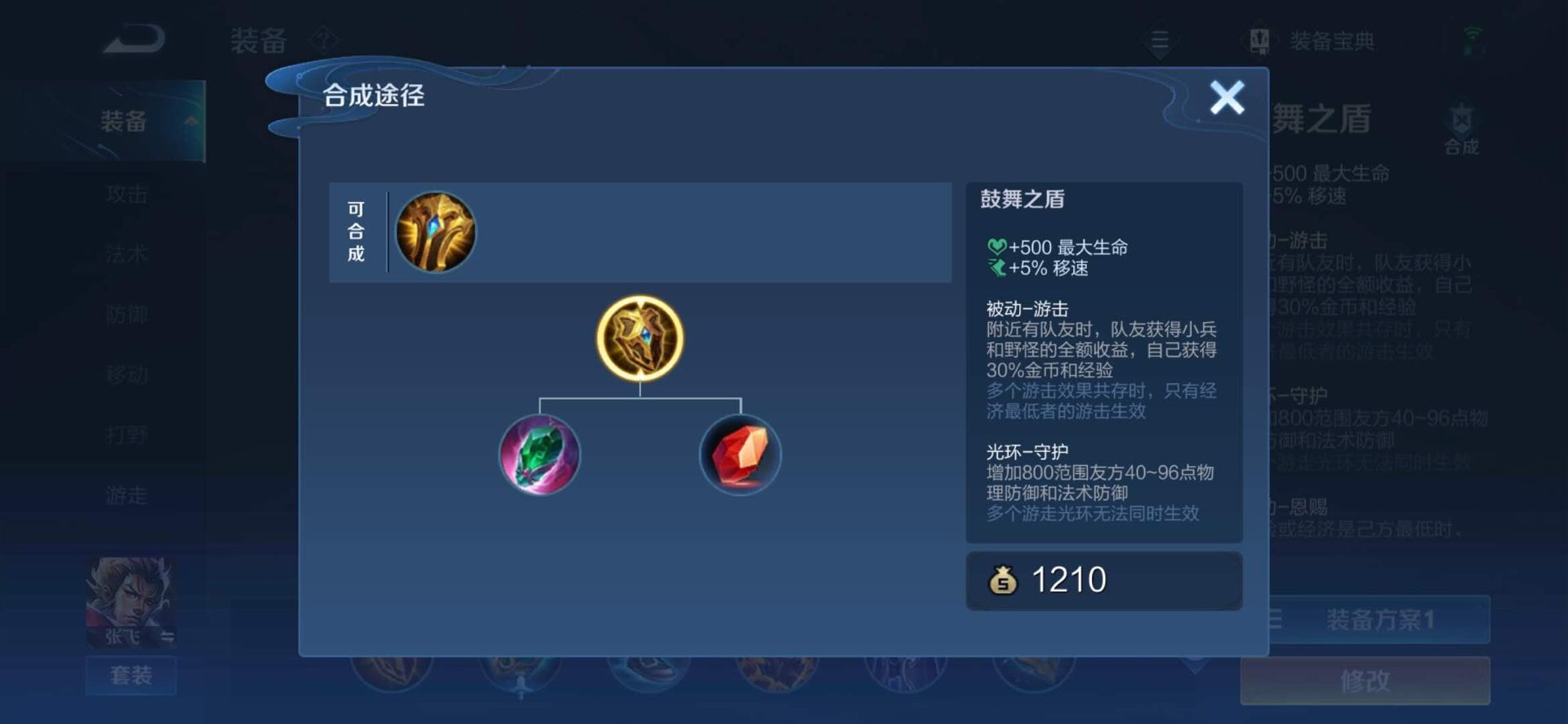Select the 游走 equipment category
Viewport: 1568px width, 724px height.
(x=127, y=495)
